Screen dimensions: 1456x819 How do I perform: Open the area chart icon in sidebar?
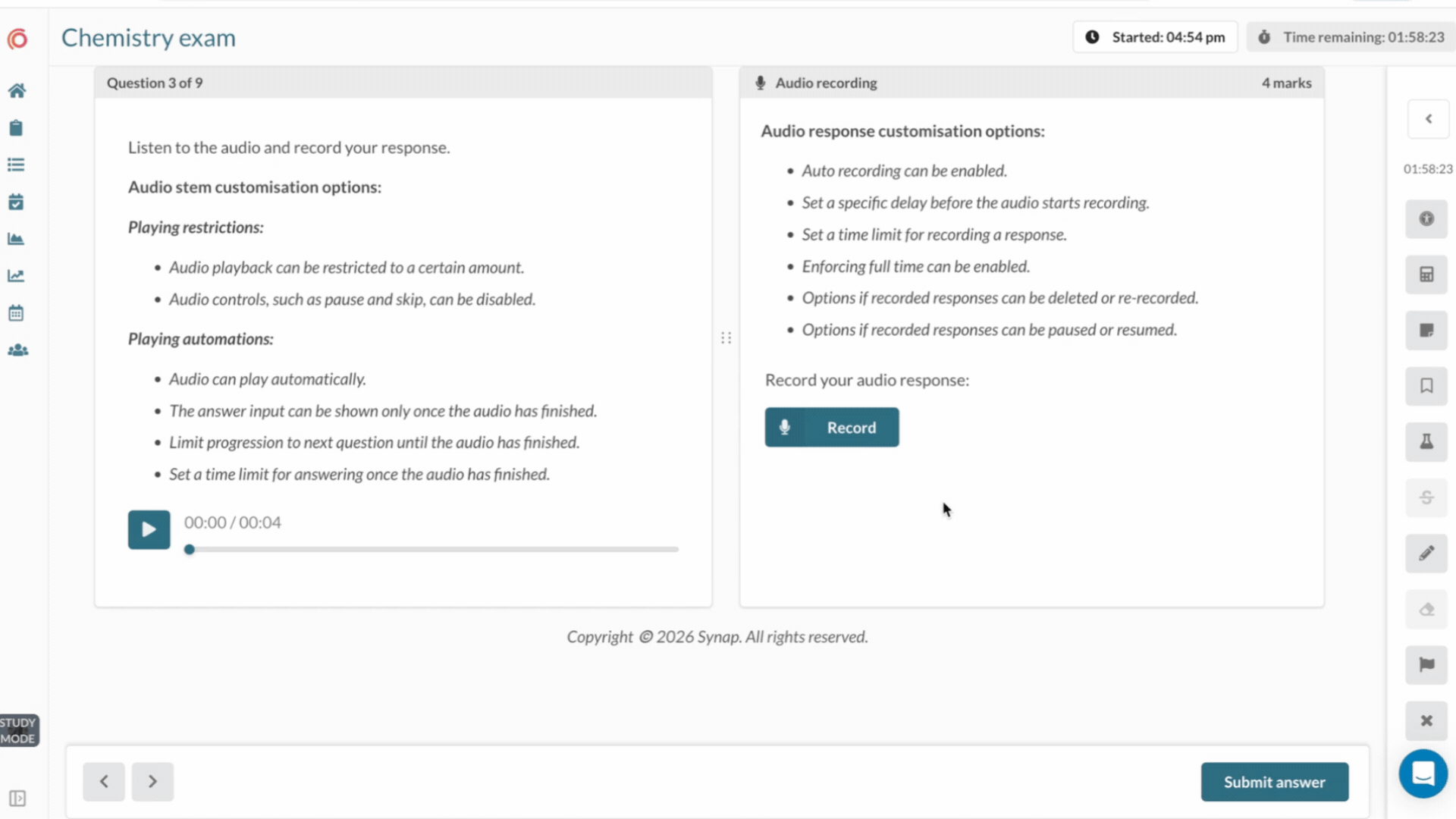coord(16,239)
